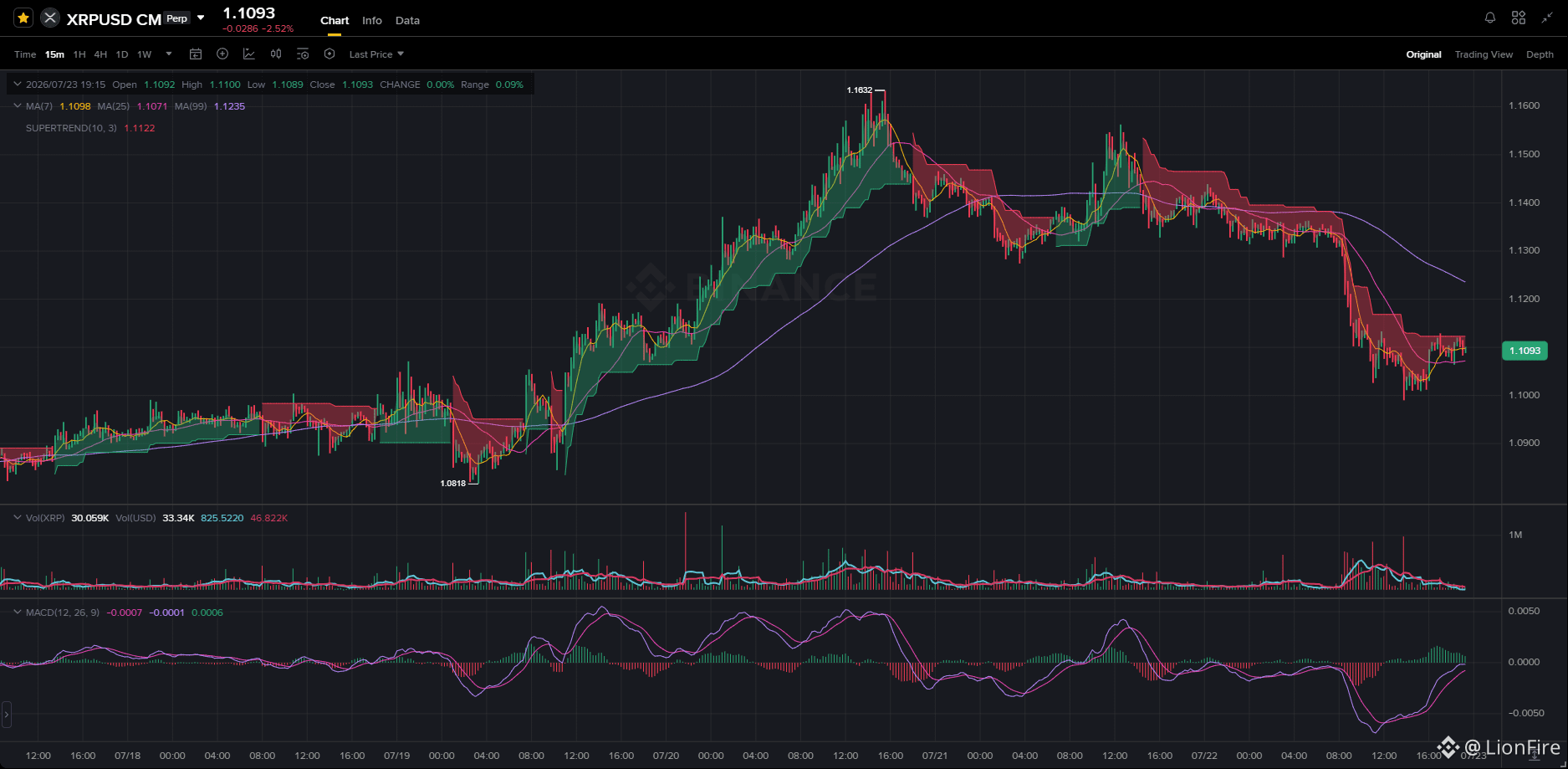Click the Perp contract badge
The height and width of the screenshot is (769, 1568).
pyautogui.click(x=176, y=18)
